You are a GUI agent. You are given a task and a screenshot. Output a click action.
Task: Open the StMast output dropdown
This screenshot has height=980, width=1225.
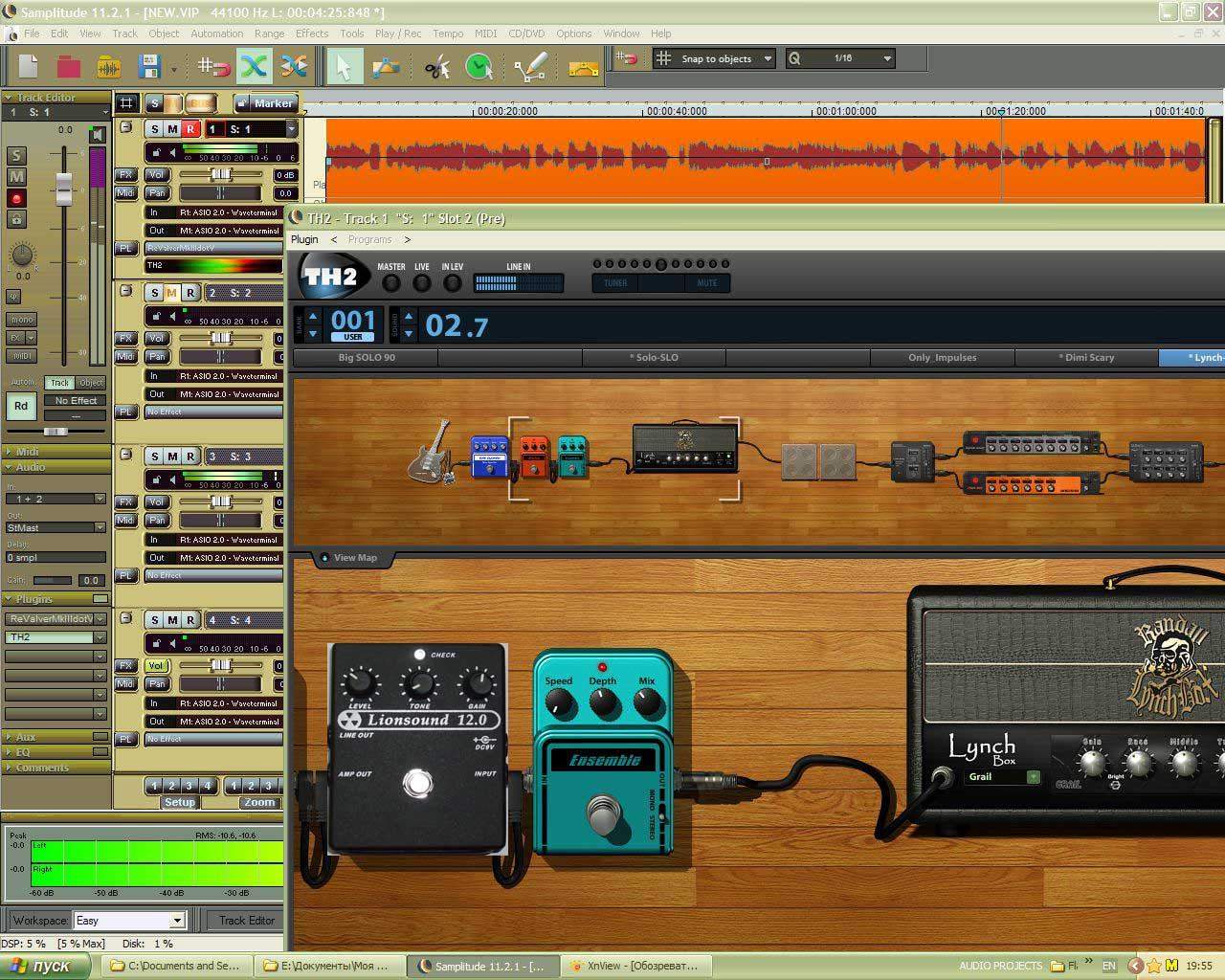coord(100,527)
